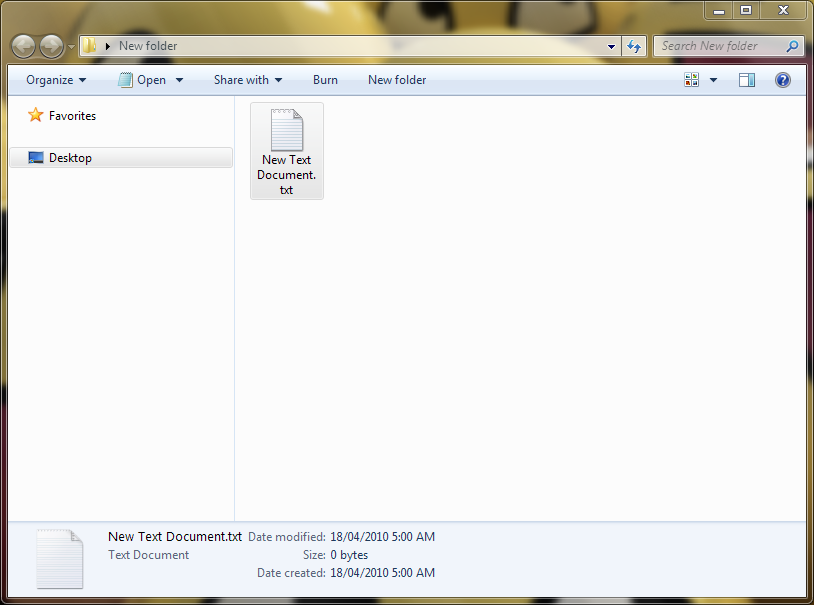The image size is (814, 605).
Task: Select the Favorites star in navigation pane
Action: click(36, 115)
